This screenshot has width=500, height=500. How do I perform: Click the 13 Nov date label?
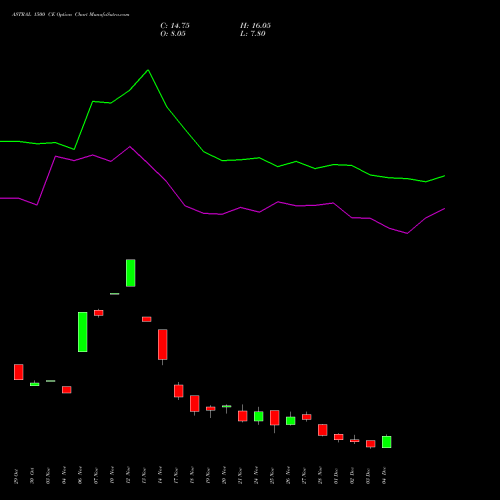[144, 476]
